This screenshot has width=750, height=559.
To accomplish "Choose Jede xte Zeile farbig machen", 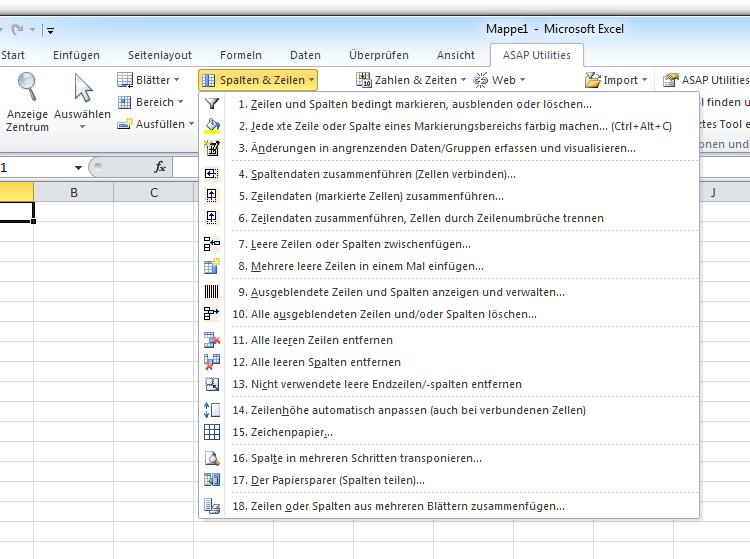I will 449,126.
